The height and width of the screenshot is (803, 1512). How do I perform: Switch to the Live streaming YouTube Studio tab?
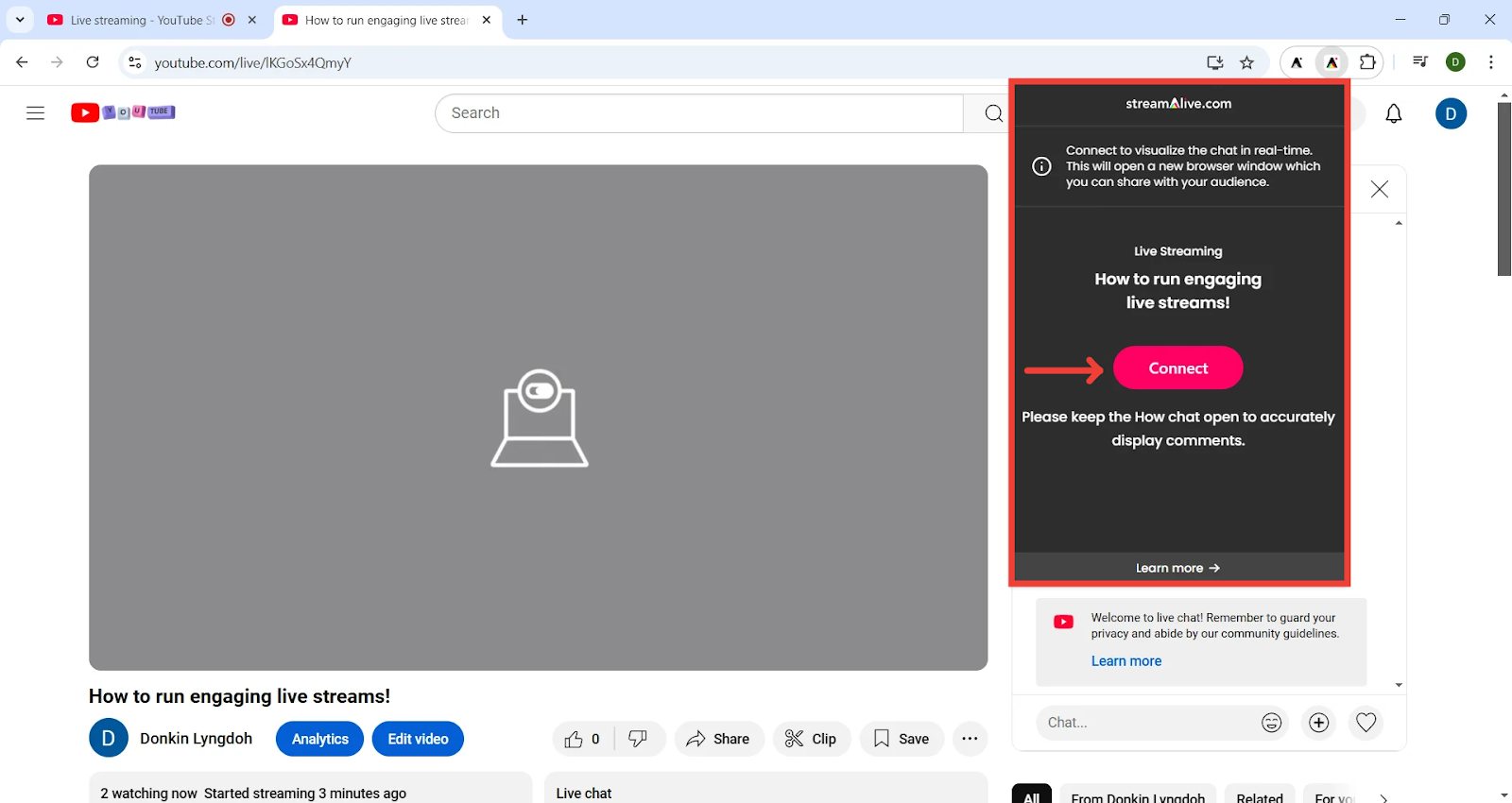142,20
